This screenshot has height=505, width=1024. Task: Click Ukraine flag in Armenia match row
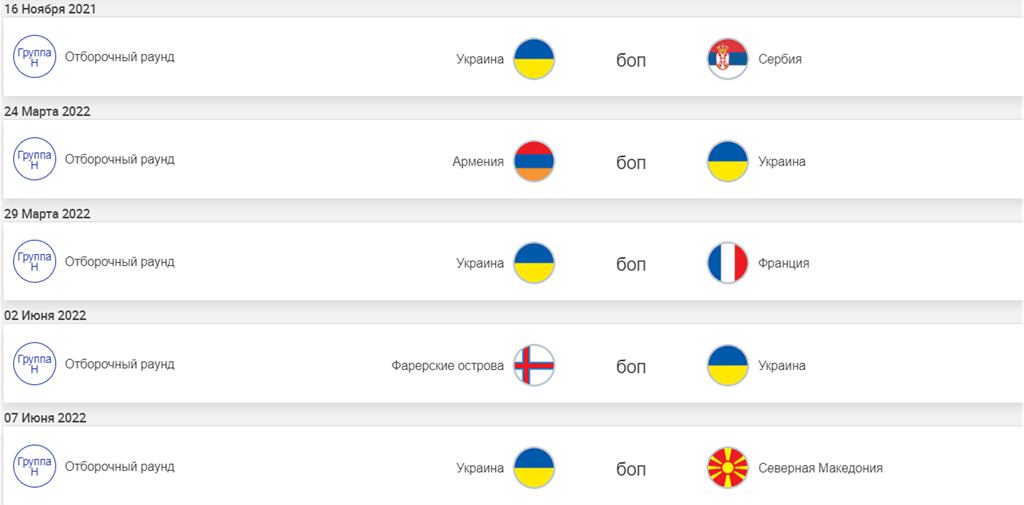[x=727, y=162]
